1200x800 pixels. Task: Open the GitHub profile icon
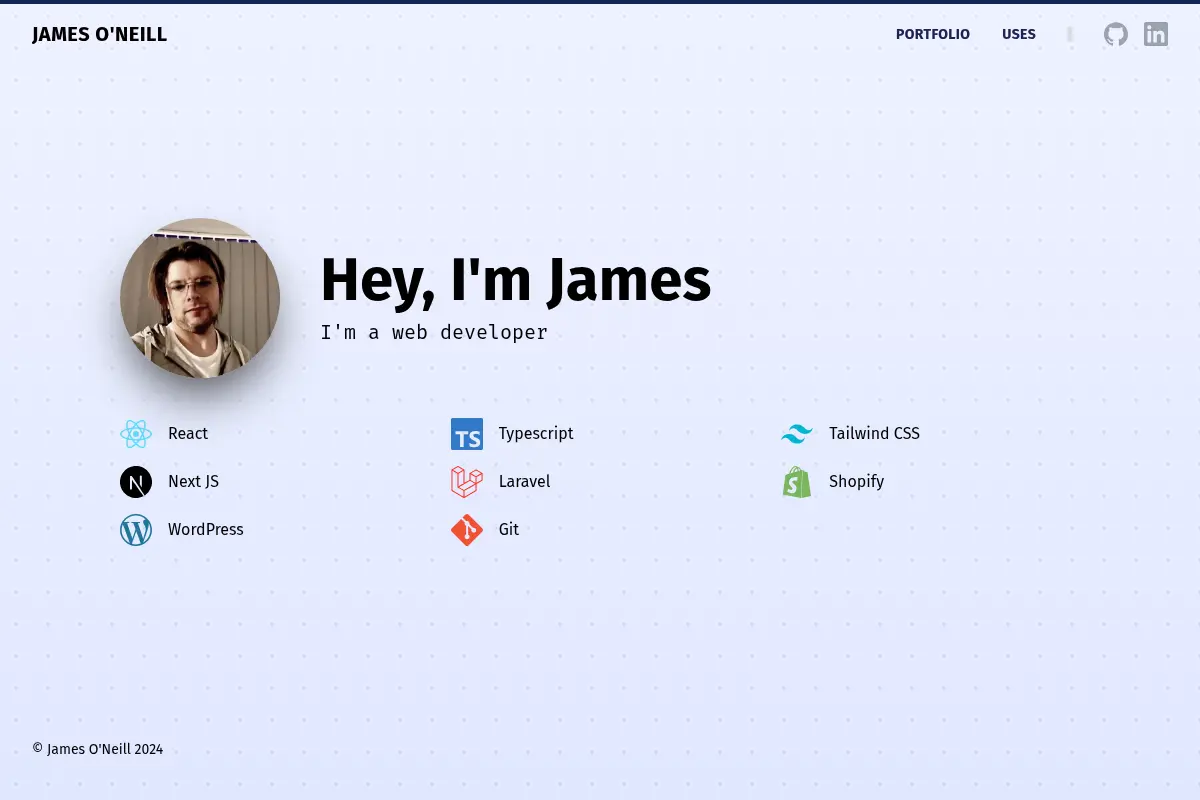pyautogui.click(x=1116, y=34)
